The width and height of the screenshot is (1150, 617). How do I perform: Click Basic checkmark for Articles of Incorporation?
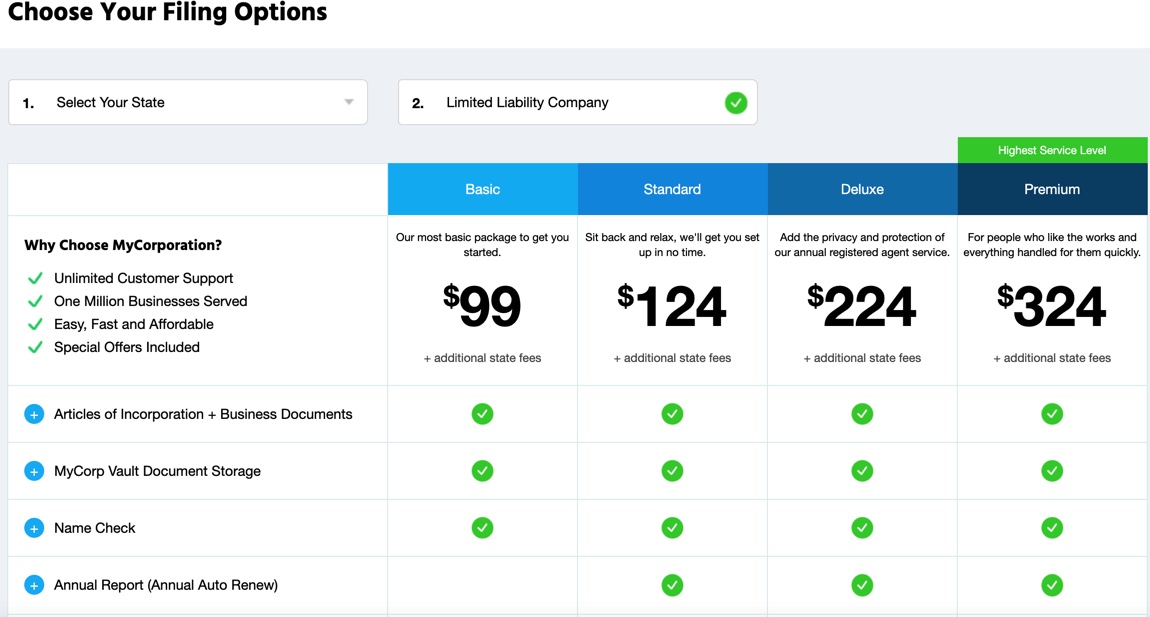[x=483, y=414]
